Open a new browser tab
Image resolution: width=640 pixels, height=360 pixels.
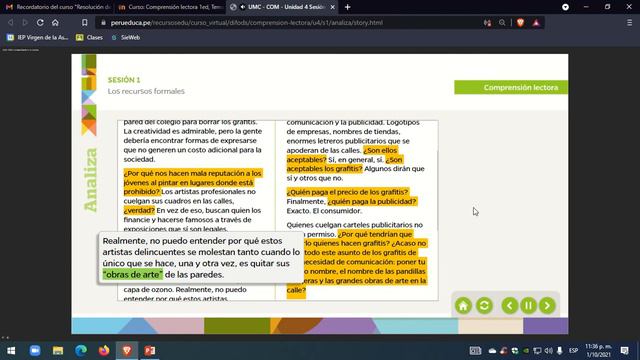pyautogui.click(x=347, y=7)
